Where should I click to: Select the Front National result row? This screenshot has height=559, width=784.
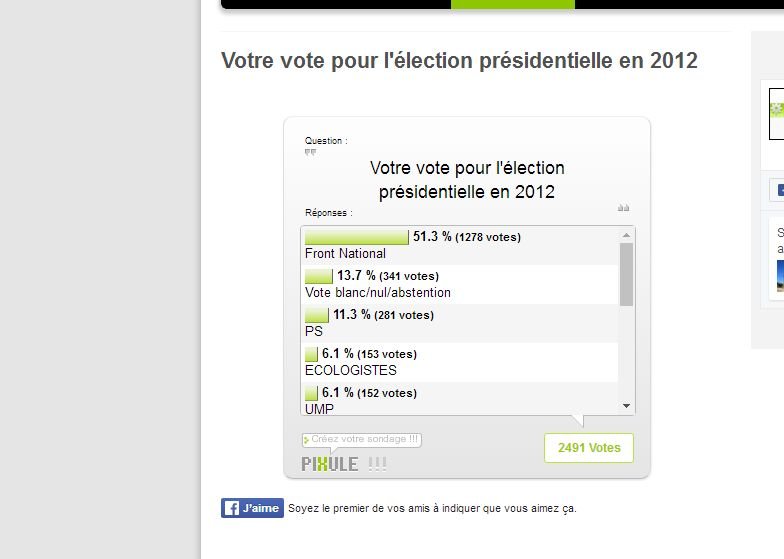460,245
